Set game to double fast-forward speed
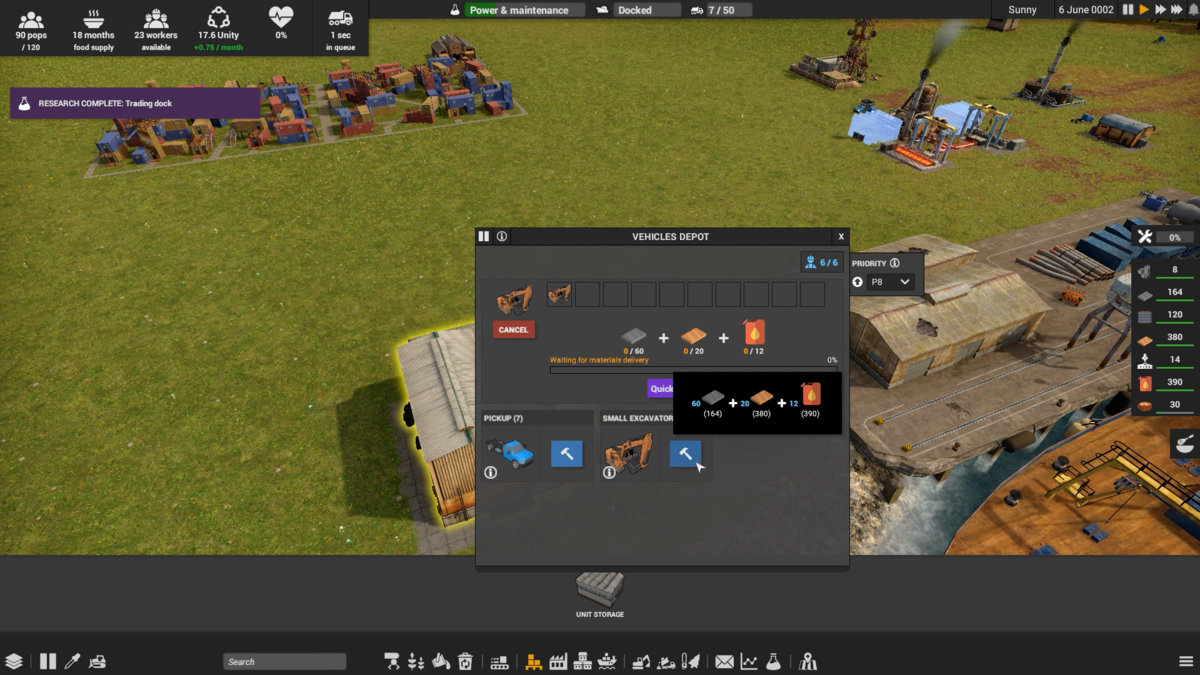The width and height of the screenshot is (1200, 675). click(1161, 10)
